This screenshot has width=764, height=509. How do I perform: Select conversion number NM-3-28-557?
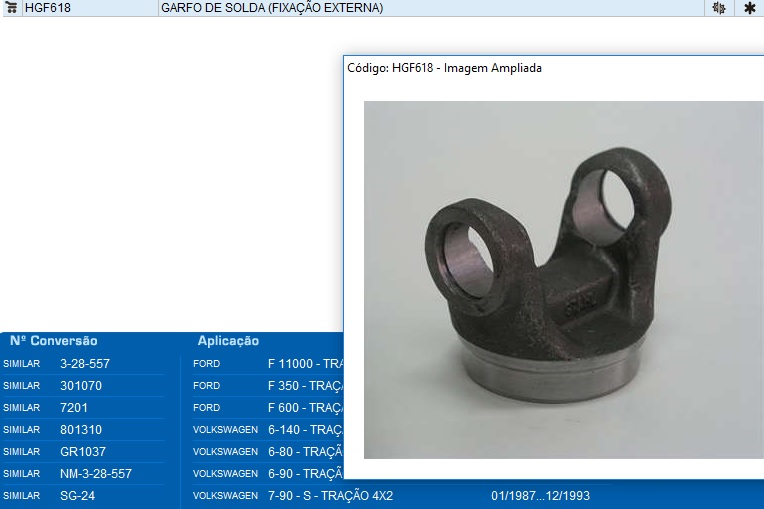[96, 474]
